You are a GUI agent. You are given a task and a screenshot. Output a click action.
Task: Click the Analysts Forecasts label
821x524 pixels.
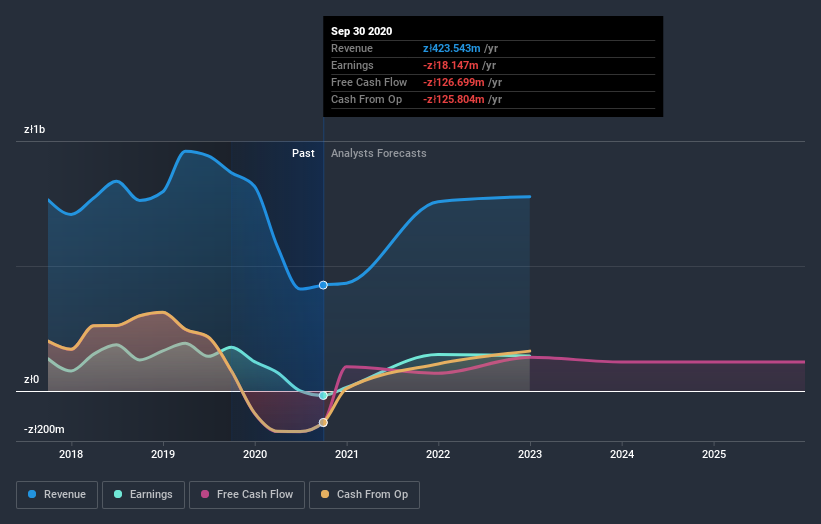[379, 153]
